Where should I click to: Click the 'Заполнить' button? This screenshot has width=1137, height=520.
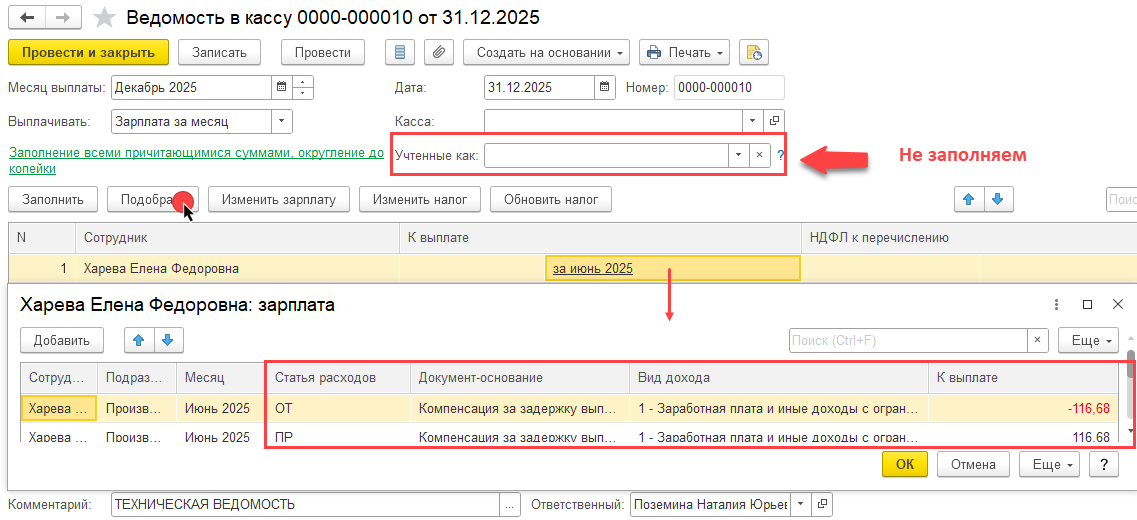coord(52,199)
